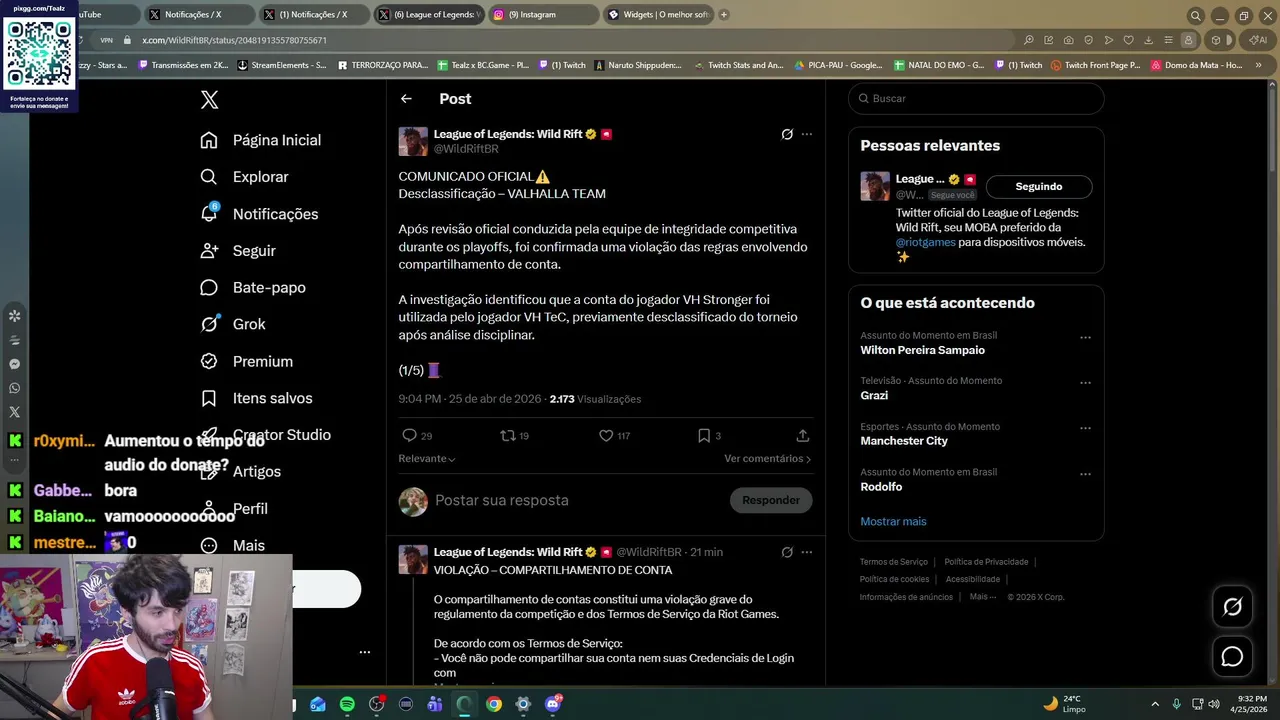Toggle the VPN badge in address bar
This screenshot has width=1280, height=720.
pyautogui.click(x=106, y=40)
